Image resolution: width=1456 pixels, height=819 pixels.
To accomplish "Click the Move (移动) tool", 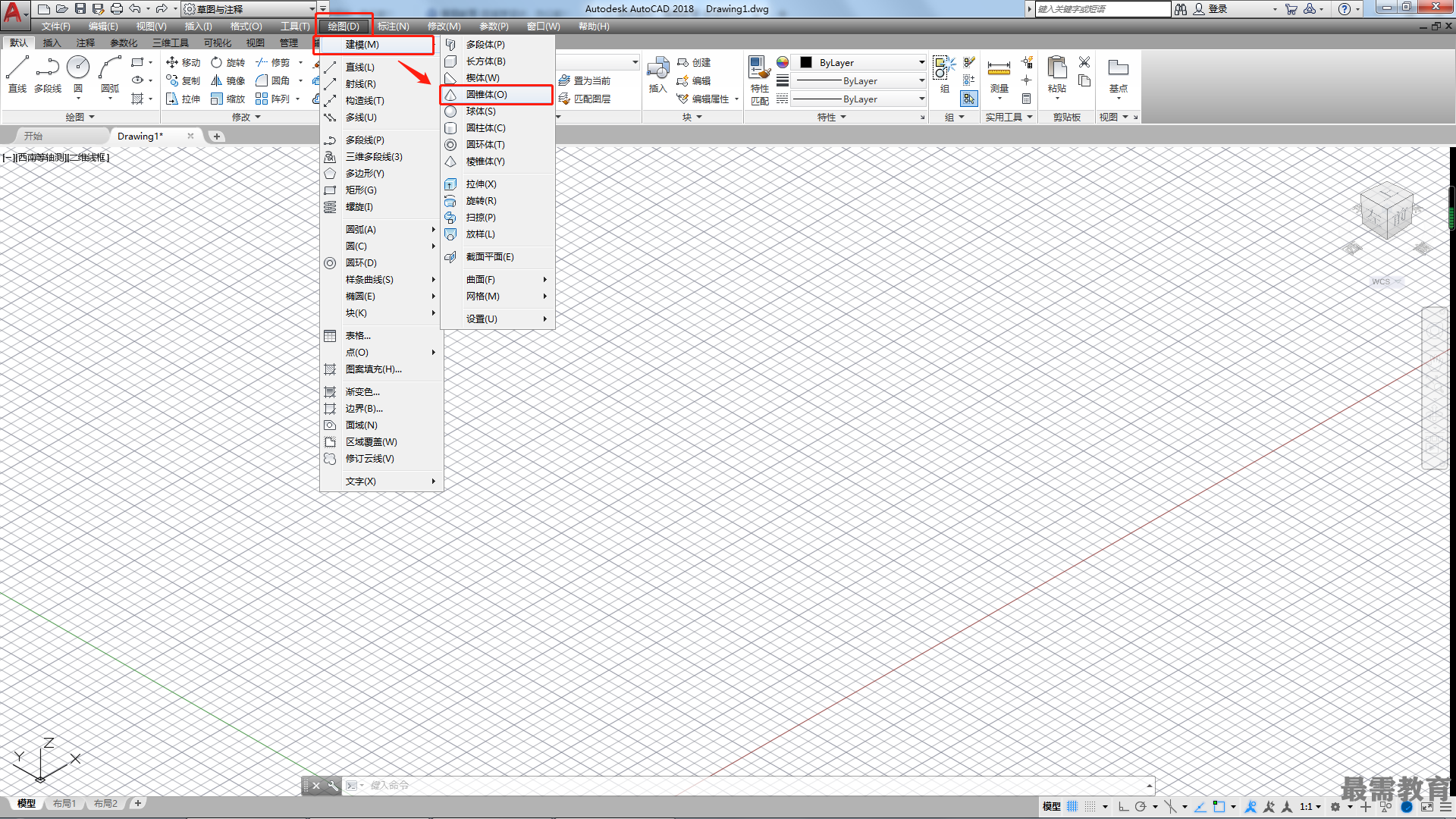I will pyautogui.click(x=184, y=63).
